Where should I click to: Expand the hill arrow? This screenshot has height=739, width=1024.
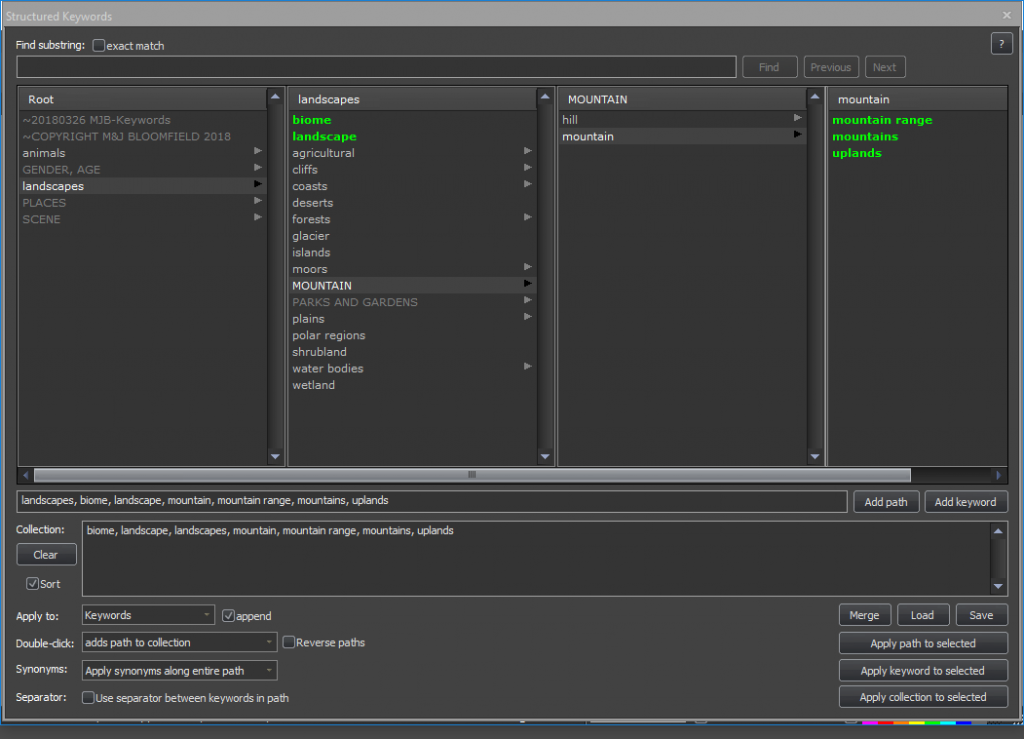(797, 118)
